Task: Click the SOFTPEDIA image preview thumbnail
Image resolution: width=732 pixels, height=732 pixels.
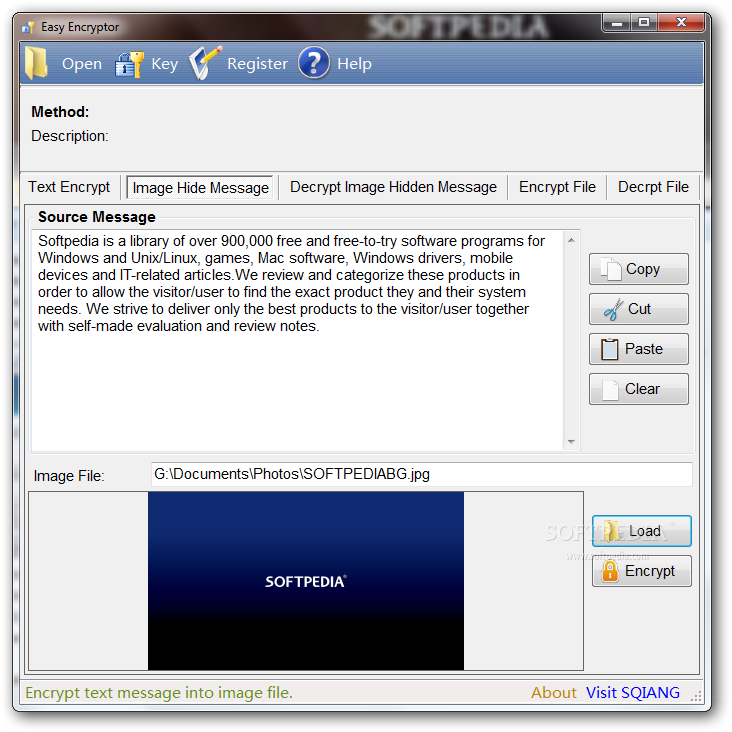Action: click(x=306, y=581)
